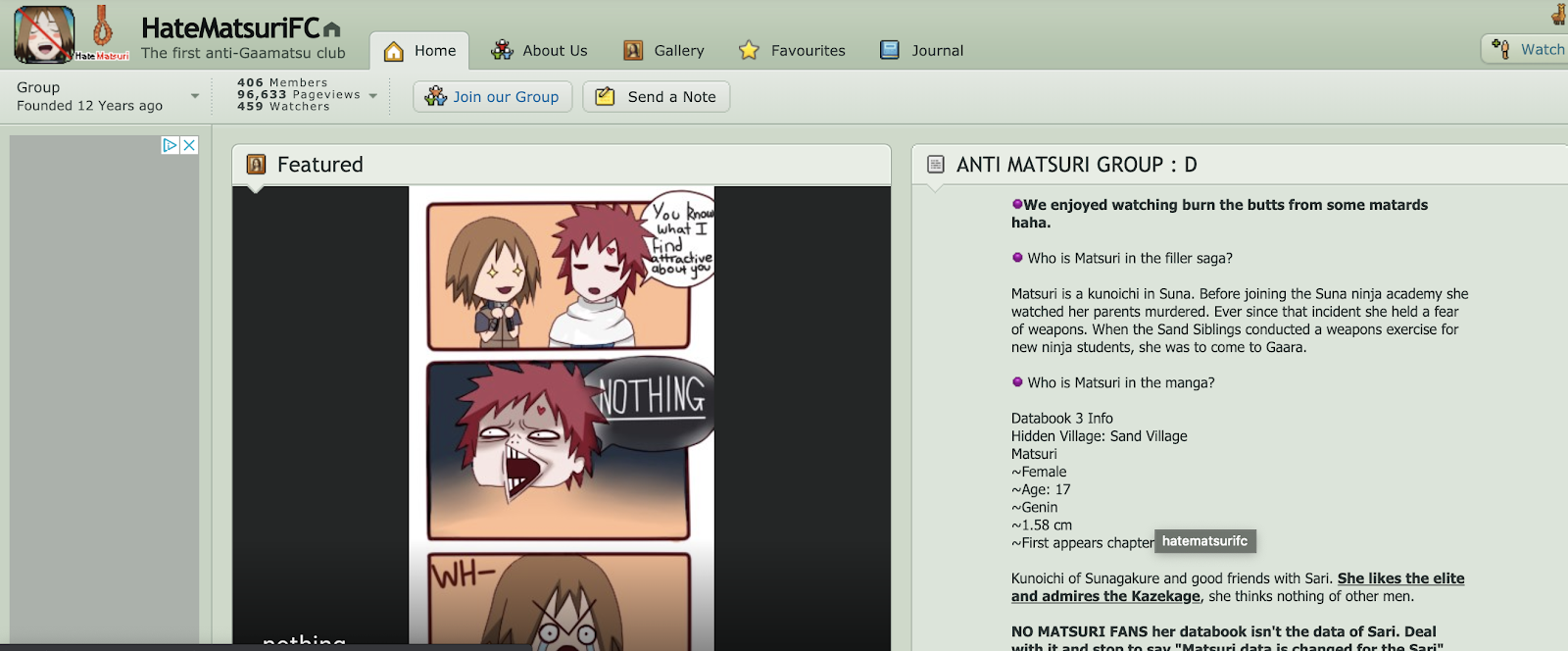Viewport: 1568px width, 651px height.
Task: Click the group house icon after HateMatsuriFC title
Action: pyautogui.click(x=331, y=30)
